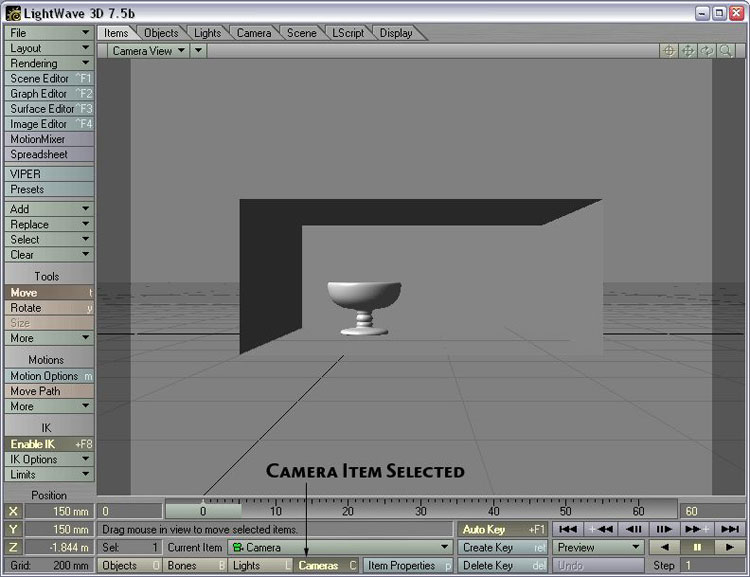Click the X position value field
Viewport: 750px width, 577px height.
pyautogui.click(x=59, y=511)
